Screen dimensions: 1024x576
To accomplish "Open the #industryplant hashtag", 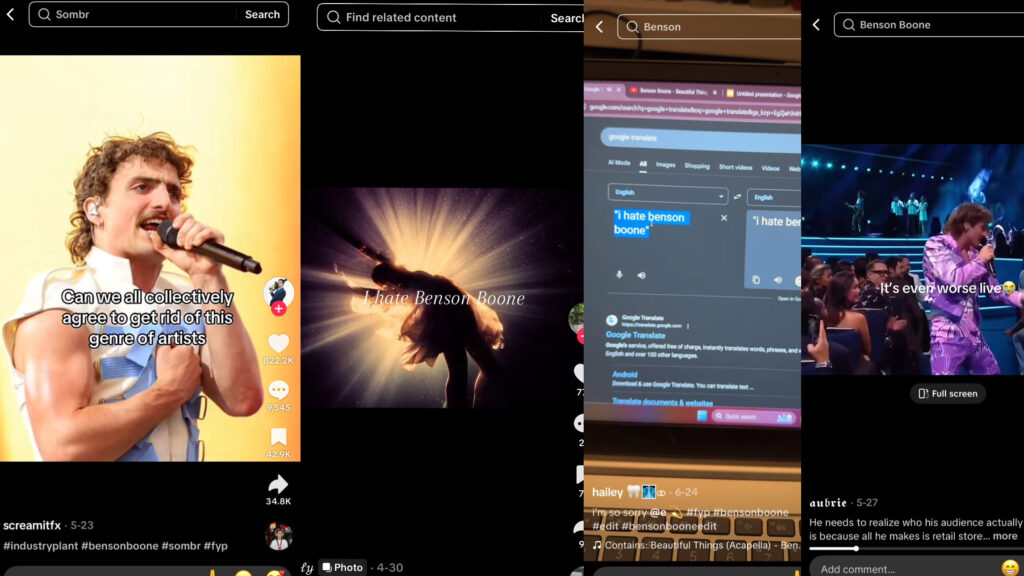I will click(x=40, y=546).
